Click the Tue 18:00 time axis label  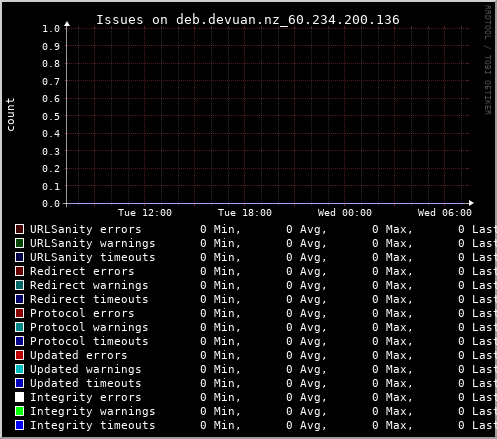245,213
